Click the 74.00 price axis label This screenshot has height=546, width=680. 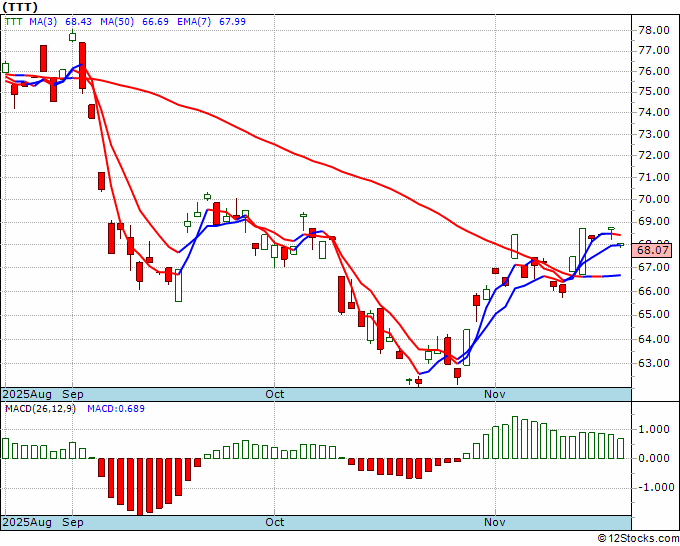pos(654,112)
